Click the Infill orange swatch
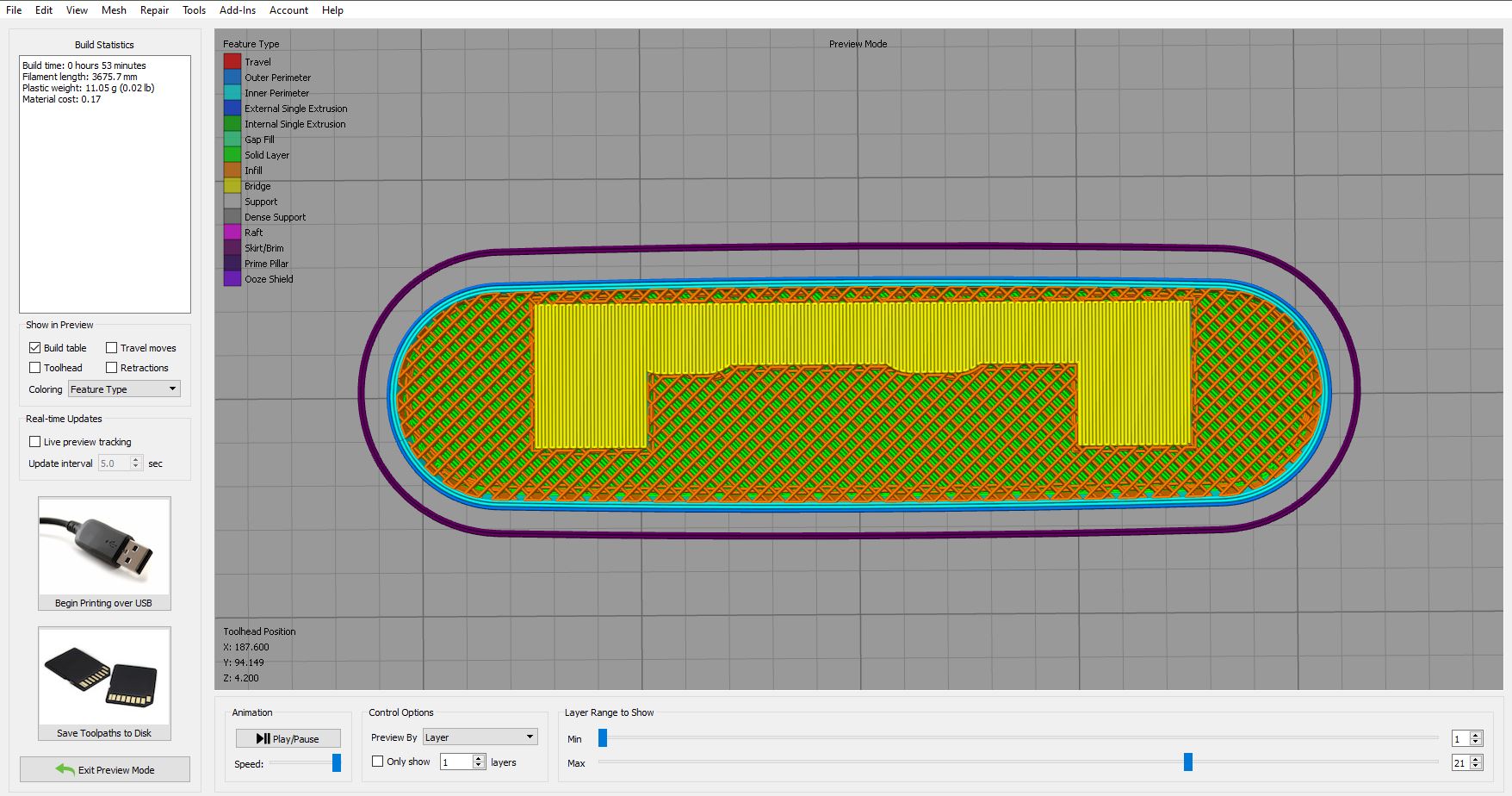 point(232,171)
